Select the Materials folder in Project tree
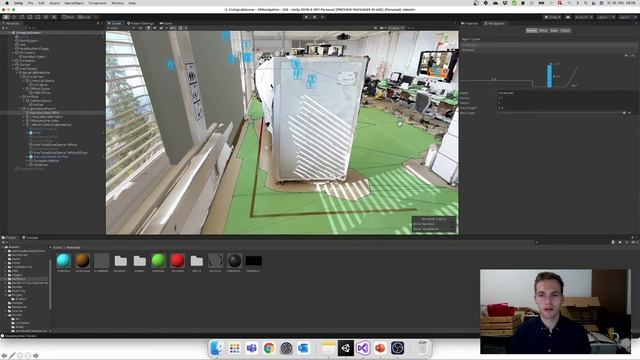 pyautogui.click(x=18, y=279)
